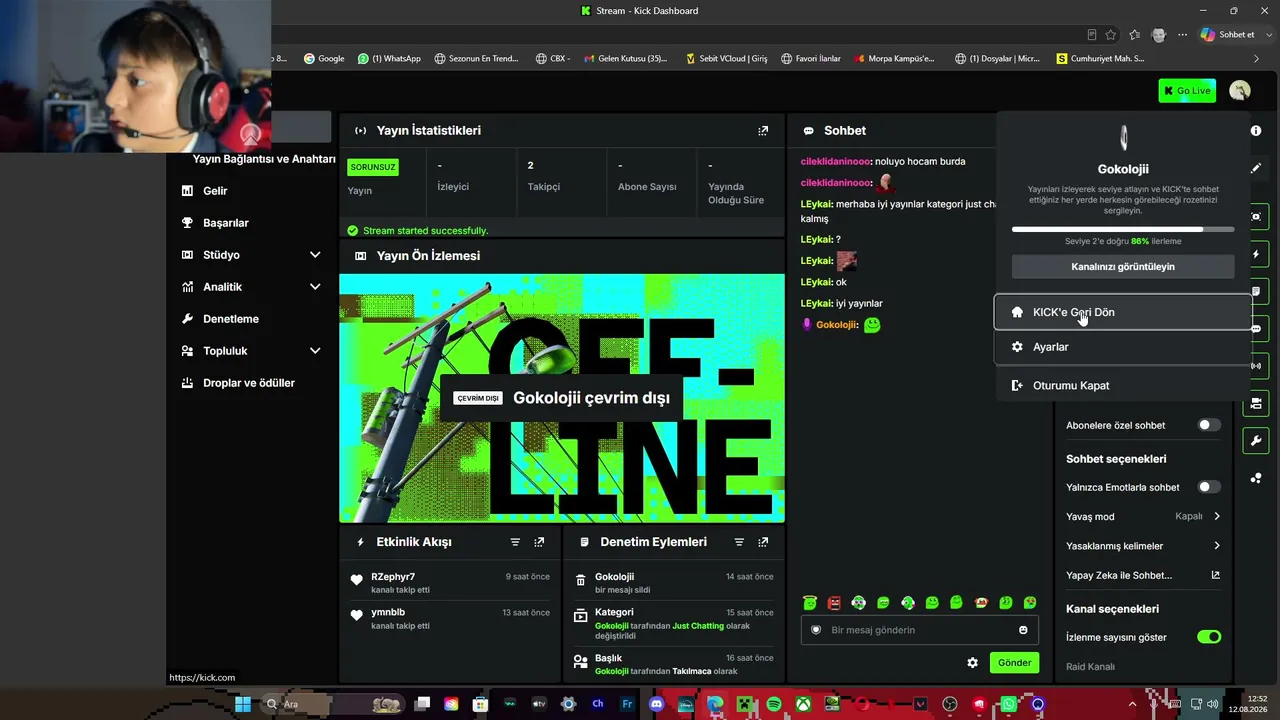The height and width of the screenshot is (720, 1280).
Task: Select Oturumu Kapat to log out
Action: [x=1123, y=385]
